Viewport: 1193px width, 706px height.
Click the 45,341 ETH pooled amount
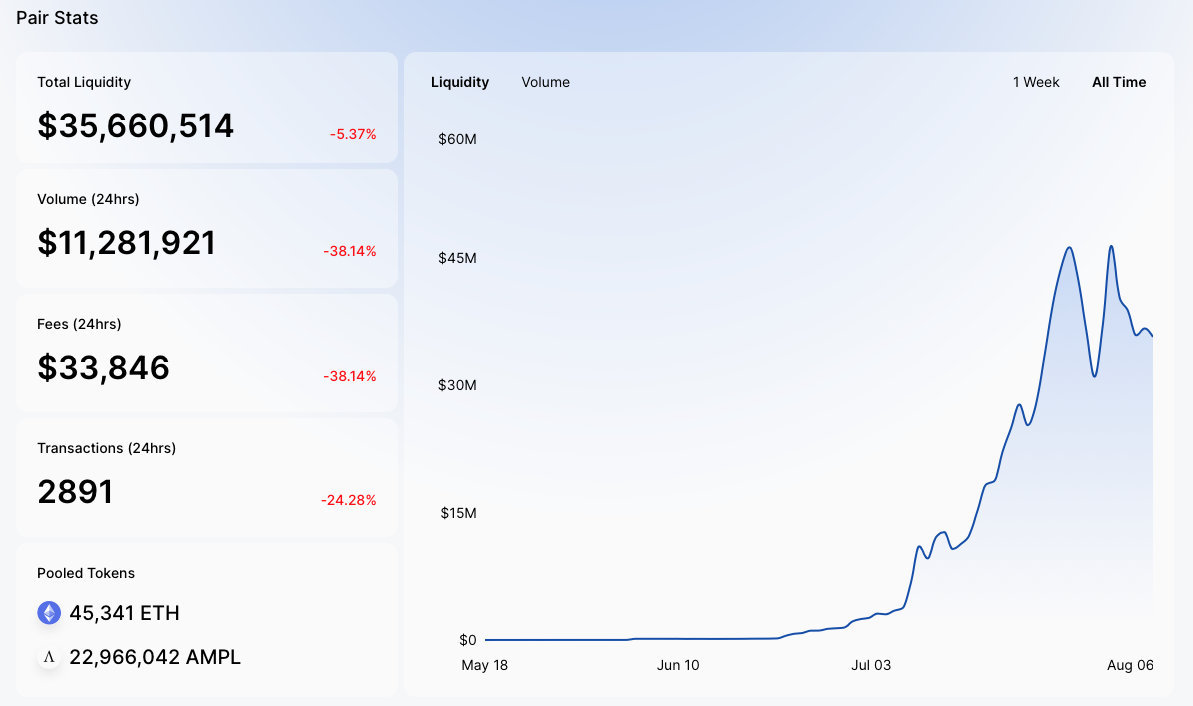pyautogui.click(x=124, y=613)
